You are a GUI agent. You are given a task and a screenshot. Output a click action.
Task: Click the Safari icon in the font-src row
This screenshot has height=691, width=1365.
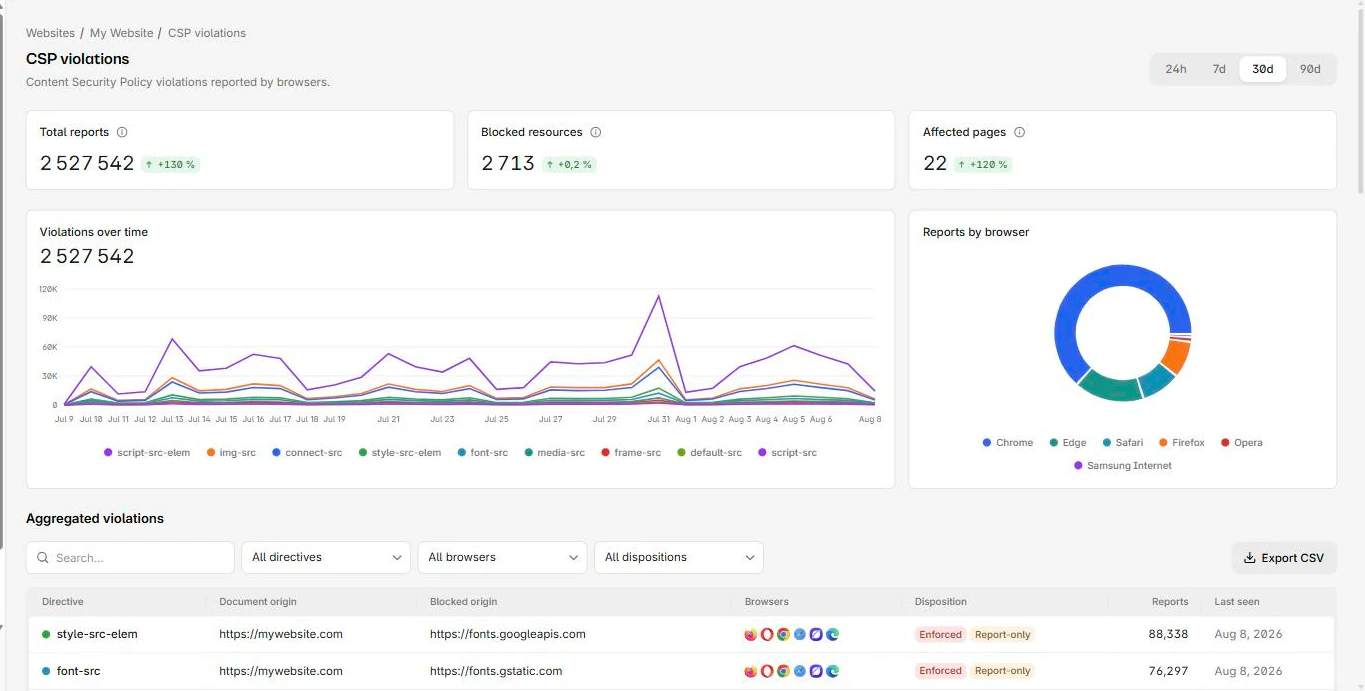click(800, 671)
